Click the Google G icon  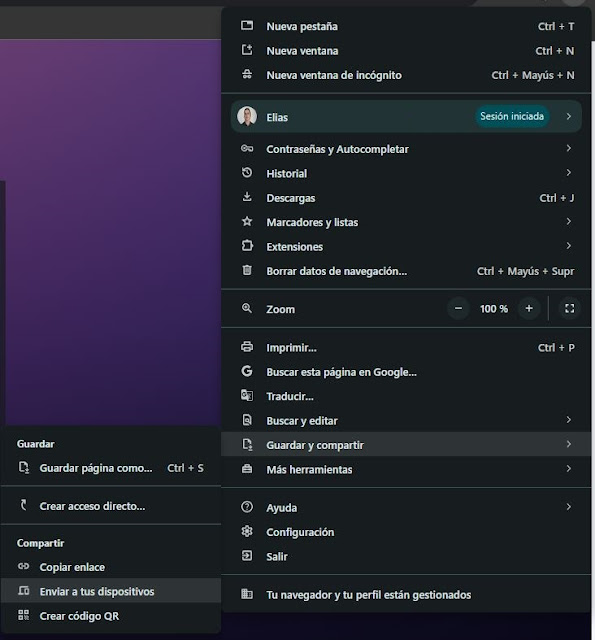point(247,371)
